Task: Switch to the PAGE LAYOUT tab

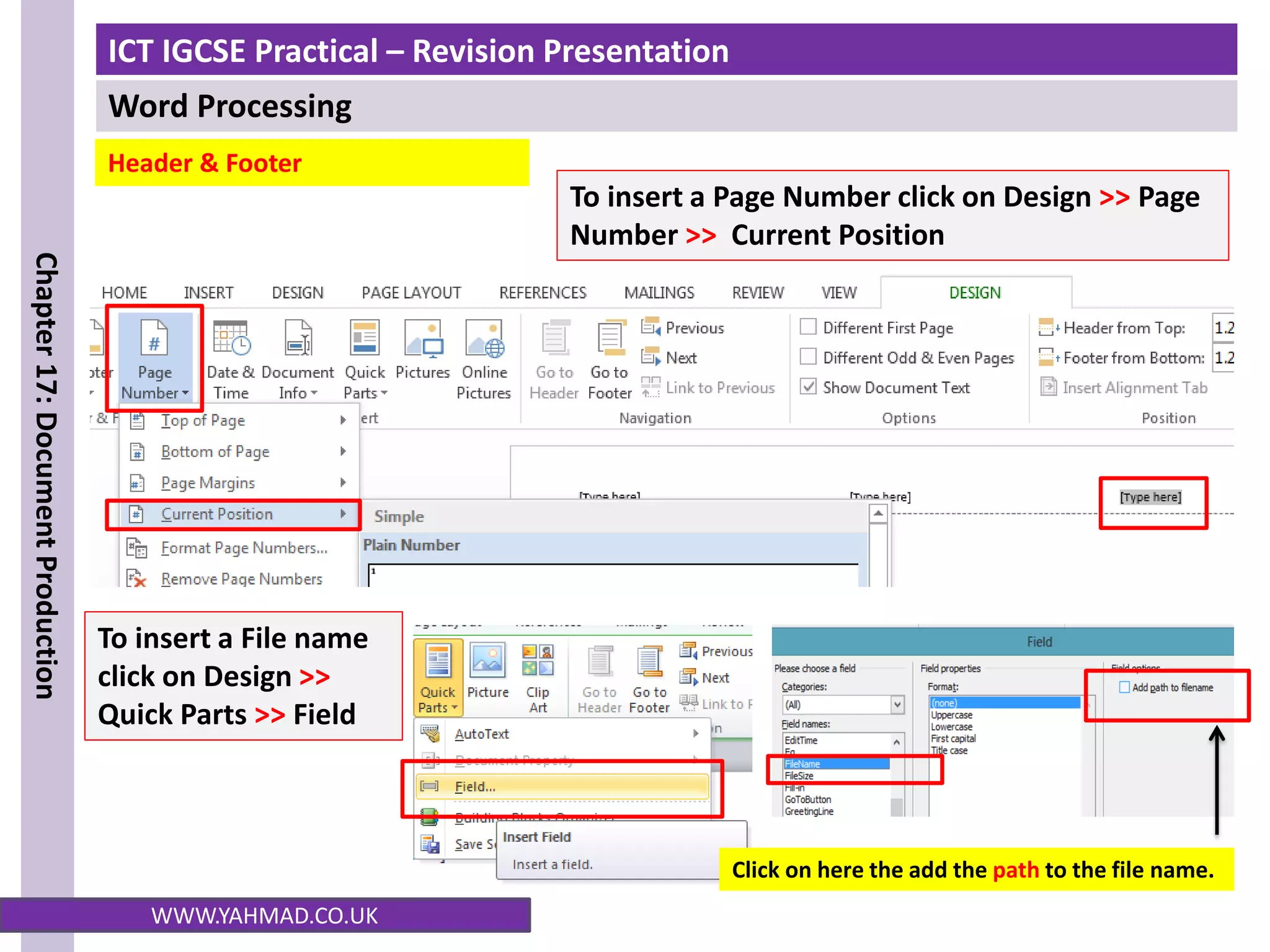Action: pyautogui.click(x=411, y=293)
